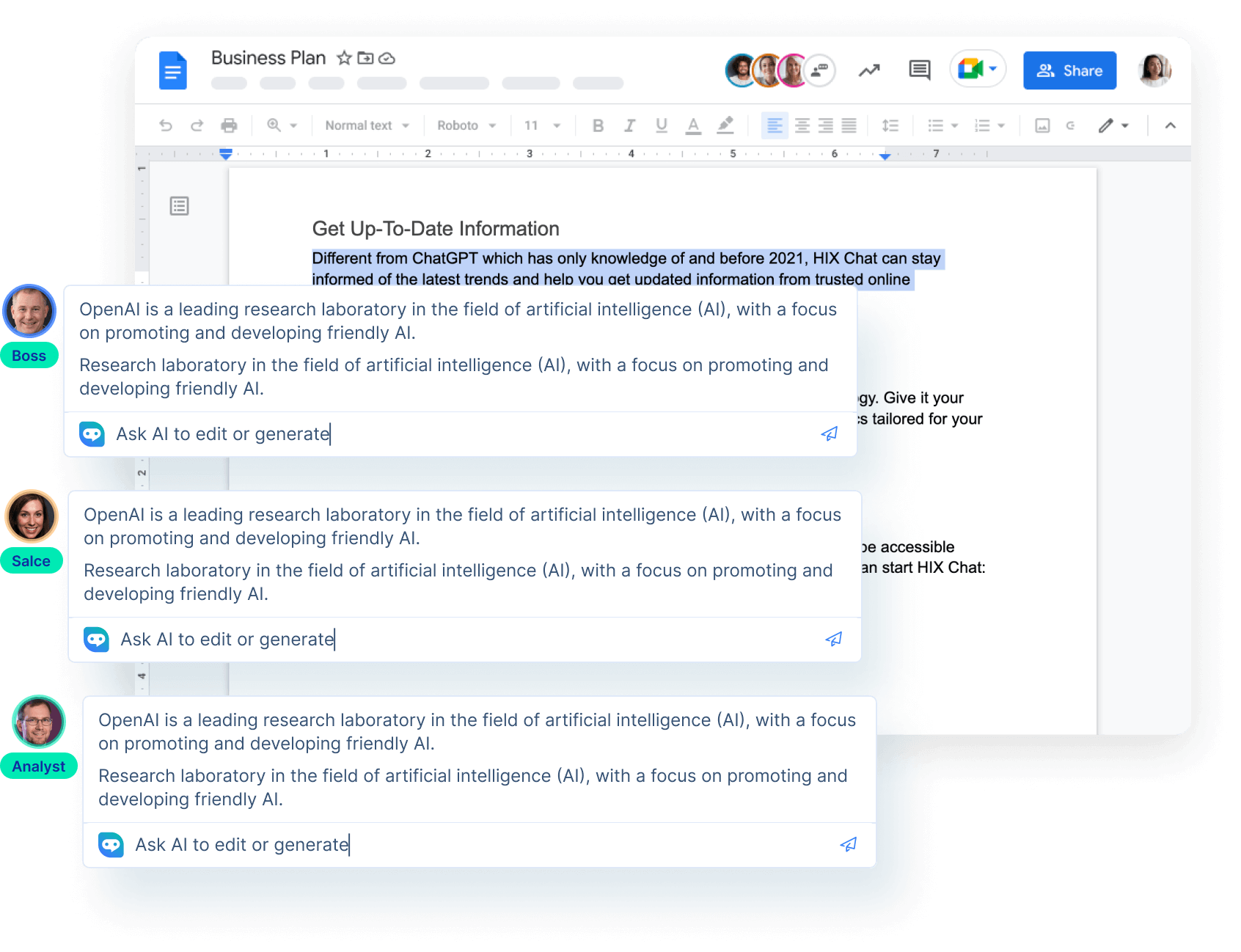This screenshot has width=1241, height=952.
Task: Send Boss's AI prompt with the paper plane
Action: tap(828, 433)
